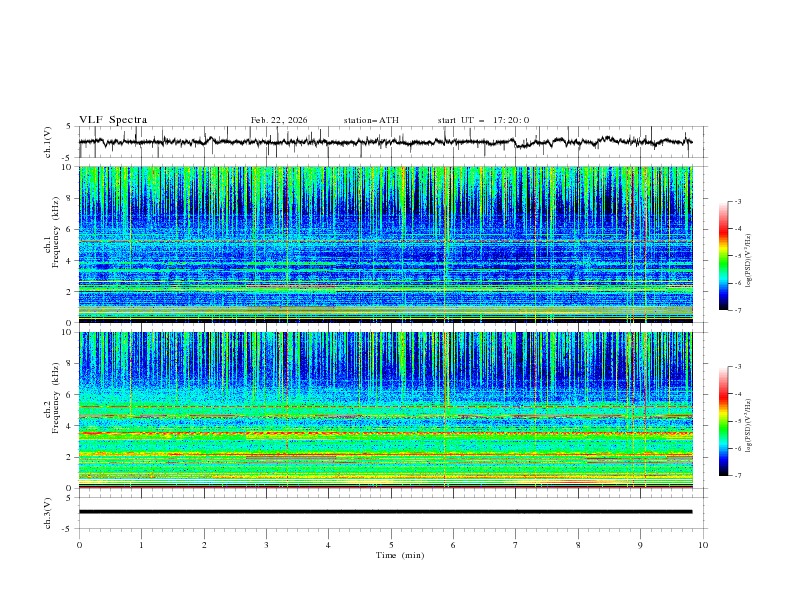Select the date text "Feb. 22, 2026"
This screenshot has height=612, width=792.
click(279, 120)
